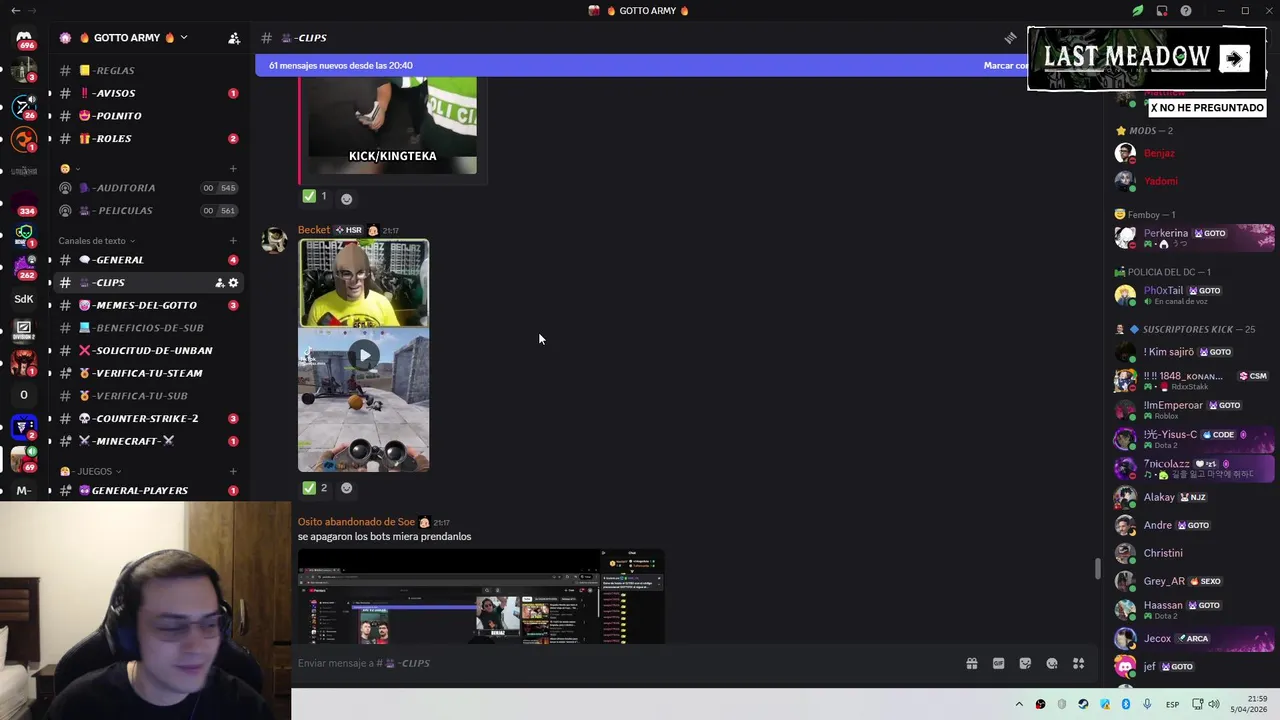Open Becket's masked streamer image

tap(364, 283)
